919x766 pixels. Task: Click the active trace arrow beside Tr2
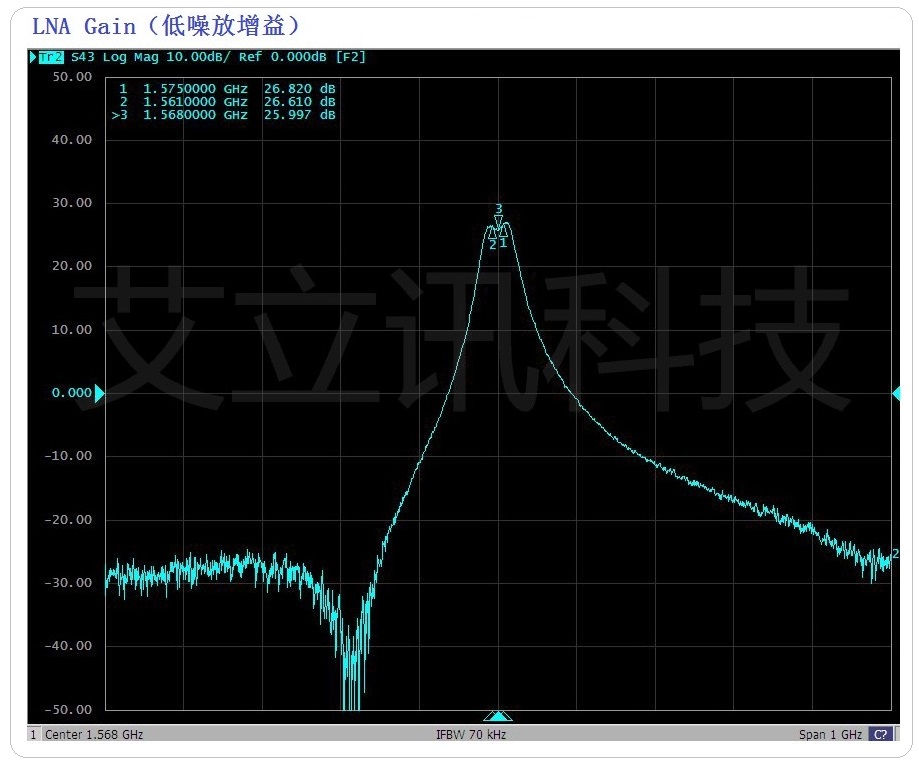33,57
